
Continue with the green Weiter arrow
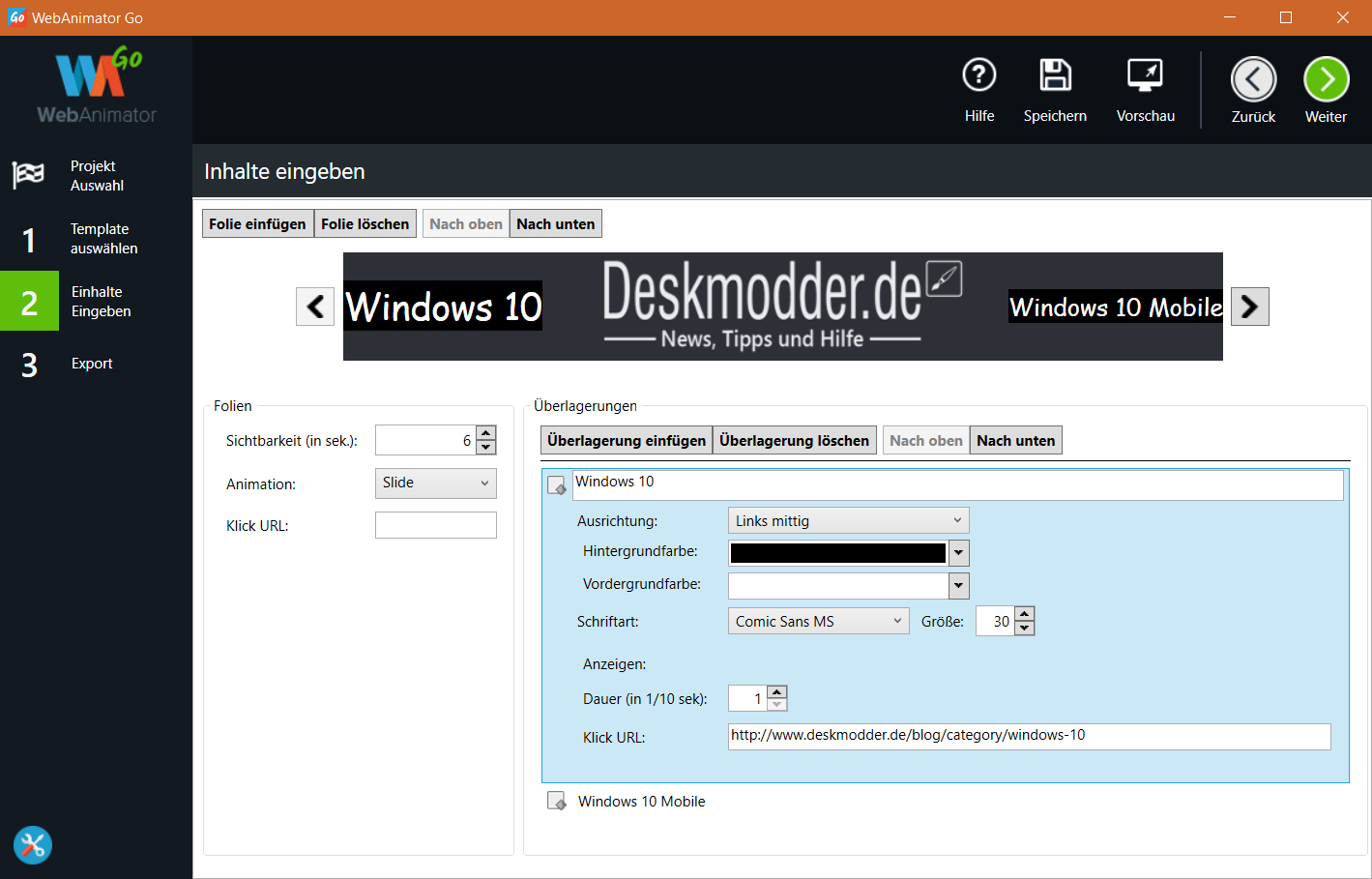[x=1326, y=79]
